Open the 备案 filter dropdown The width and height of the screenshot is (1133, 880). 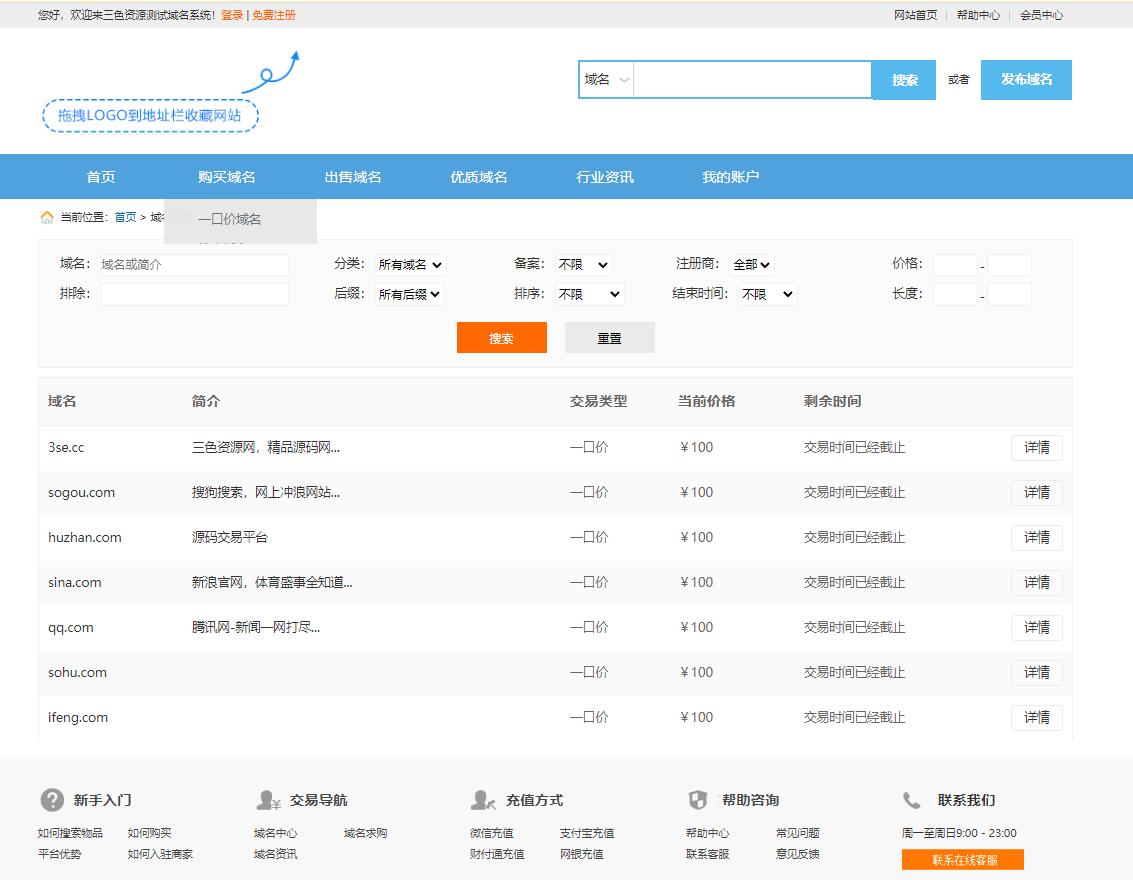pos(581,264)
